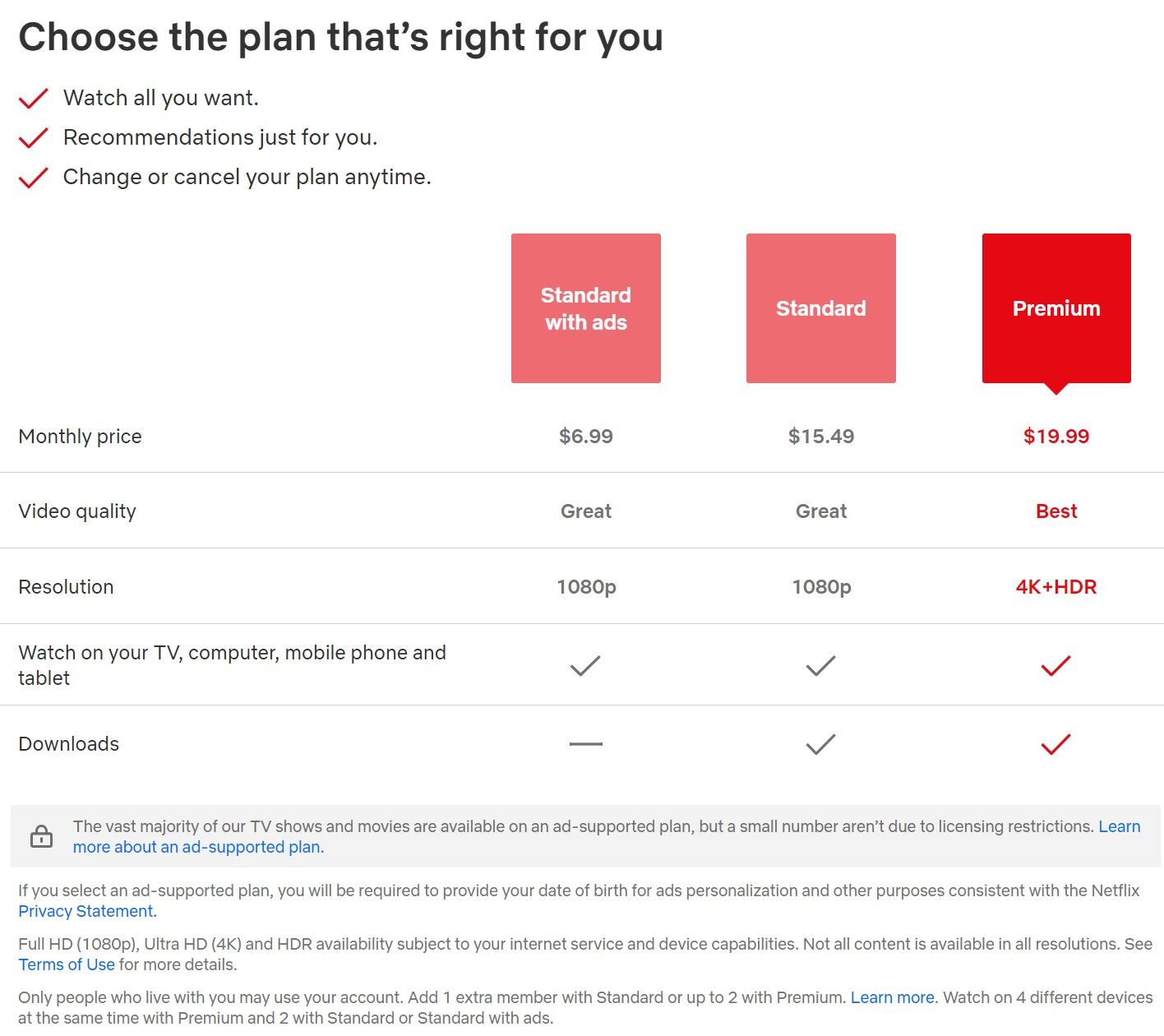Select the Standard with ads plan
Viewport: 1164px width, 1036px height.
(x=585, y=308)
